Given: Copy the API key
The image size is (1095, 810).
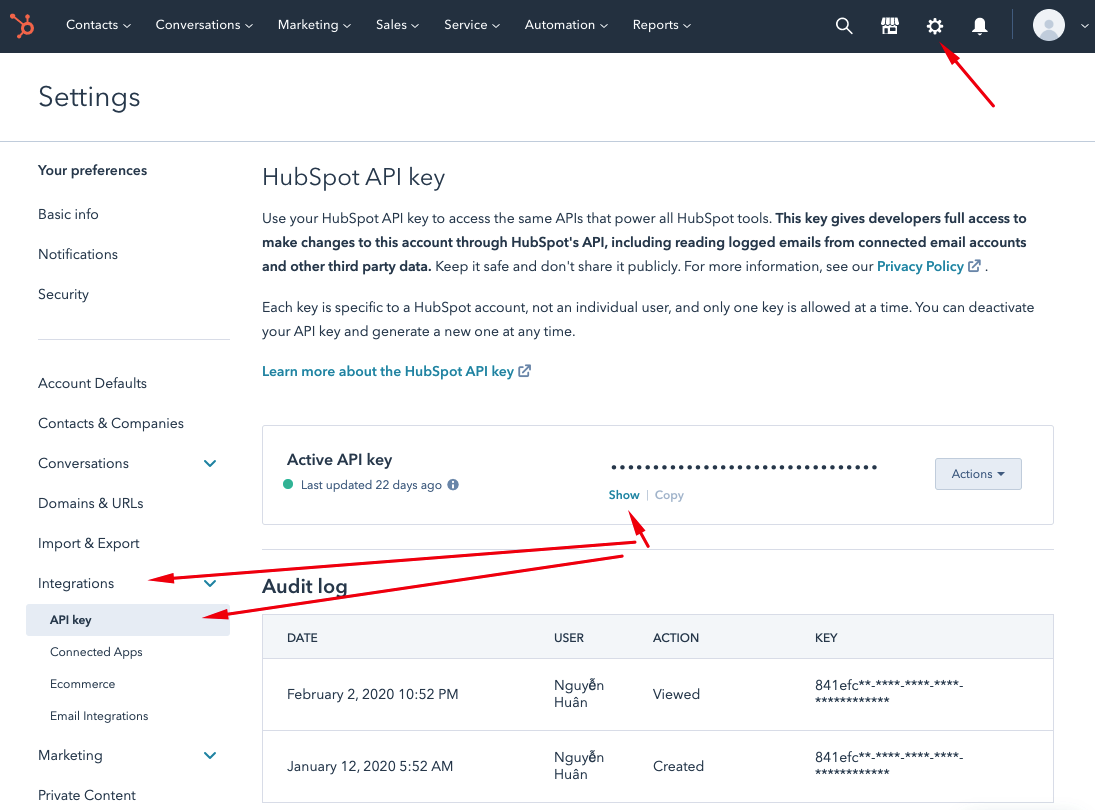Looking at the screenshot, I should (669, 495).
